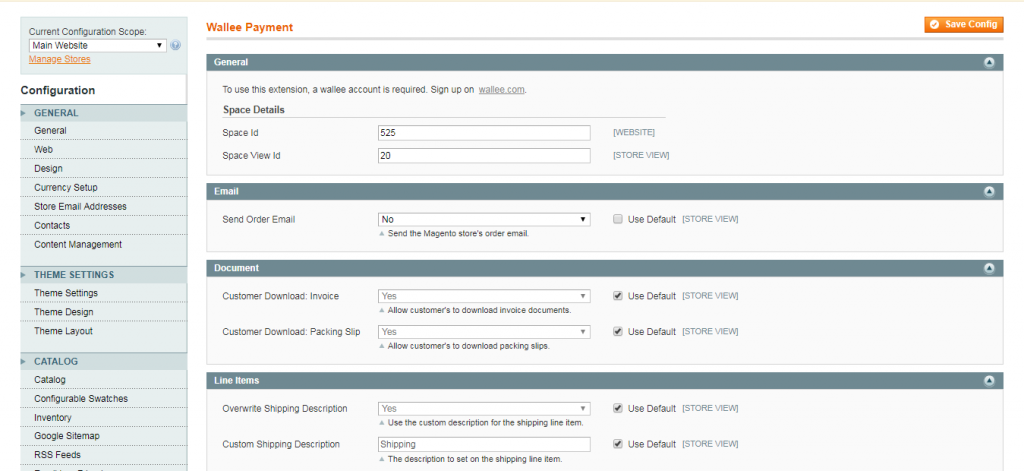Viewport: 1024px width, 471px height.
Task: Open Design configuration in sidebar
Action: (x=103, y=169)
